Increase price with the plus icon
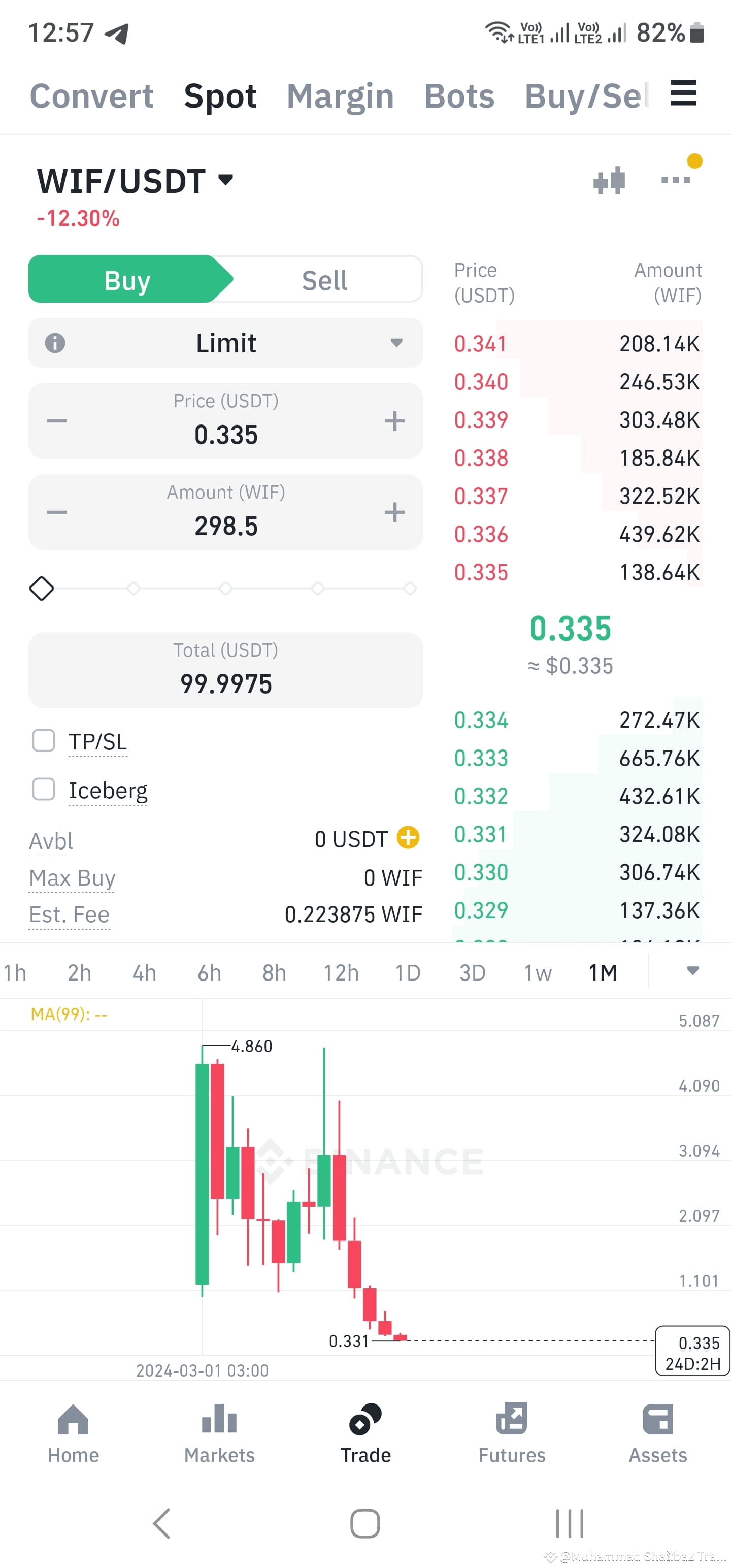The image size is (731, 1568). click(394, 420)
